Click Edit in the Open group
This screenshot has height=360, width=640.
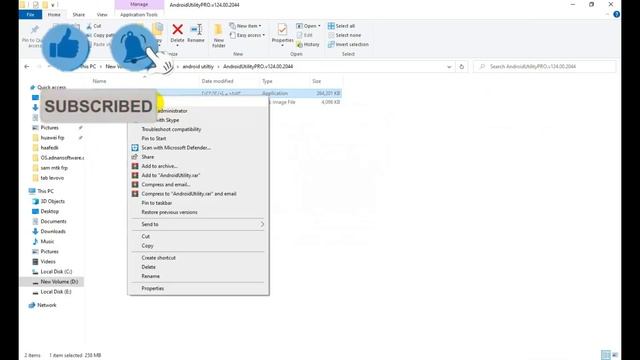point(304,35)
